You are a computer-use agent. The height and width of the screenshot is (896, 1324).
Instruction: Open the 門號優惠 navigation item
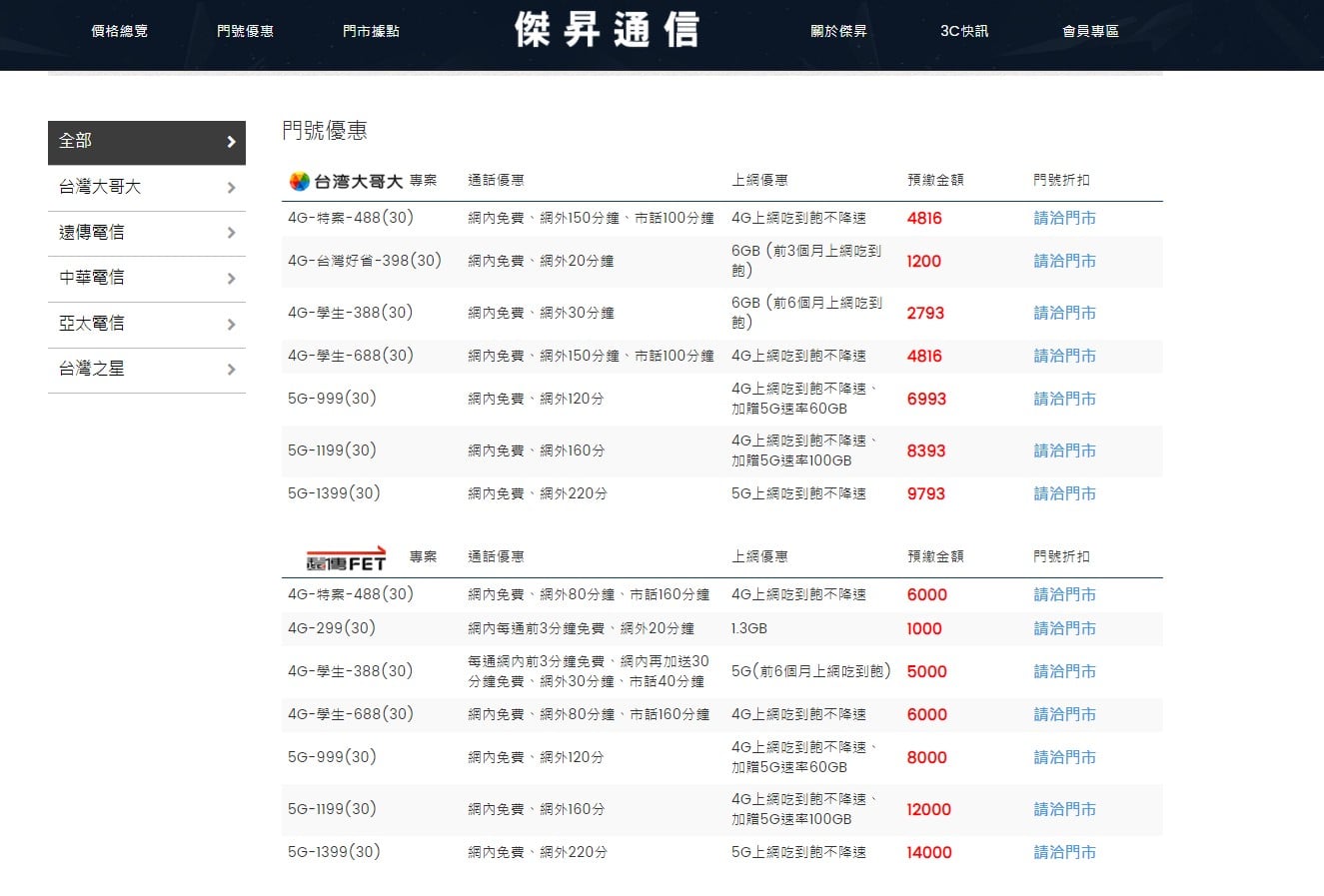pyautogui.click(x=245, y=31)
